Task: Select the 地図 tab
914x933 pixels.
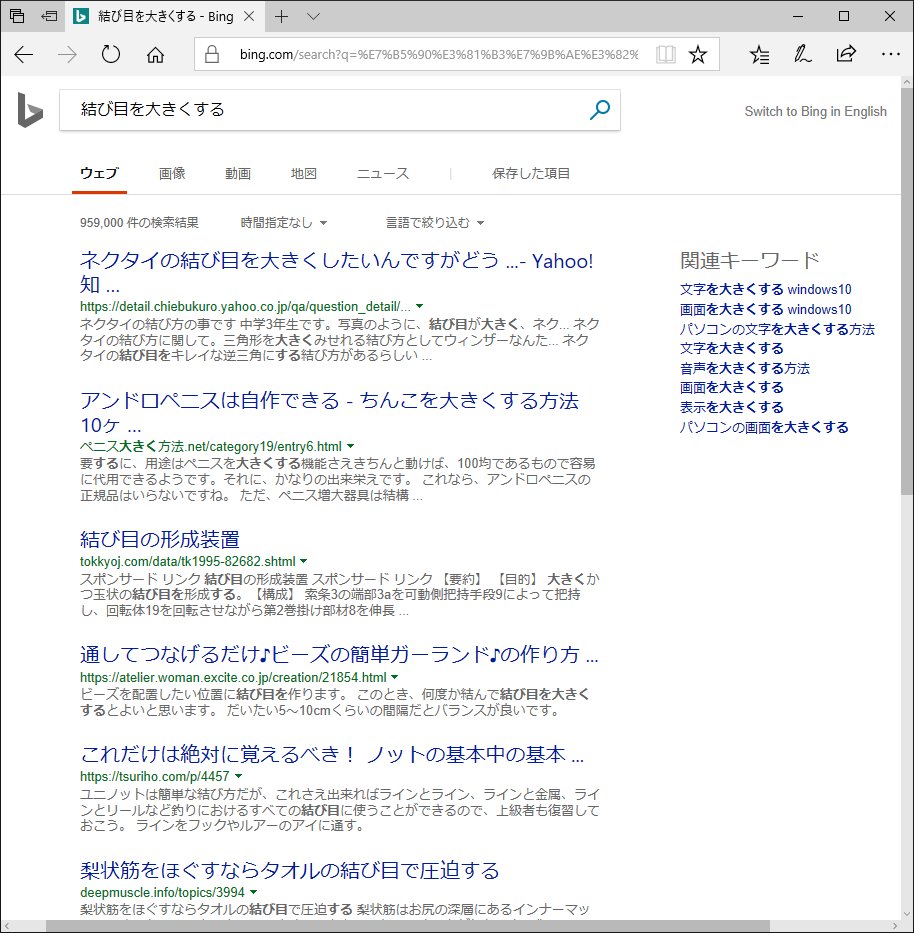Action: pyautogui.click(x=303, y=173)
